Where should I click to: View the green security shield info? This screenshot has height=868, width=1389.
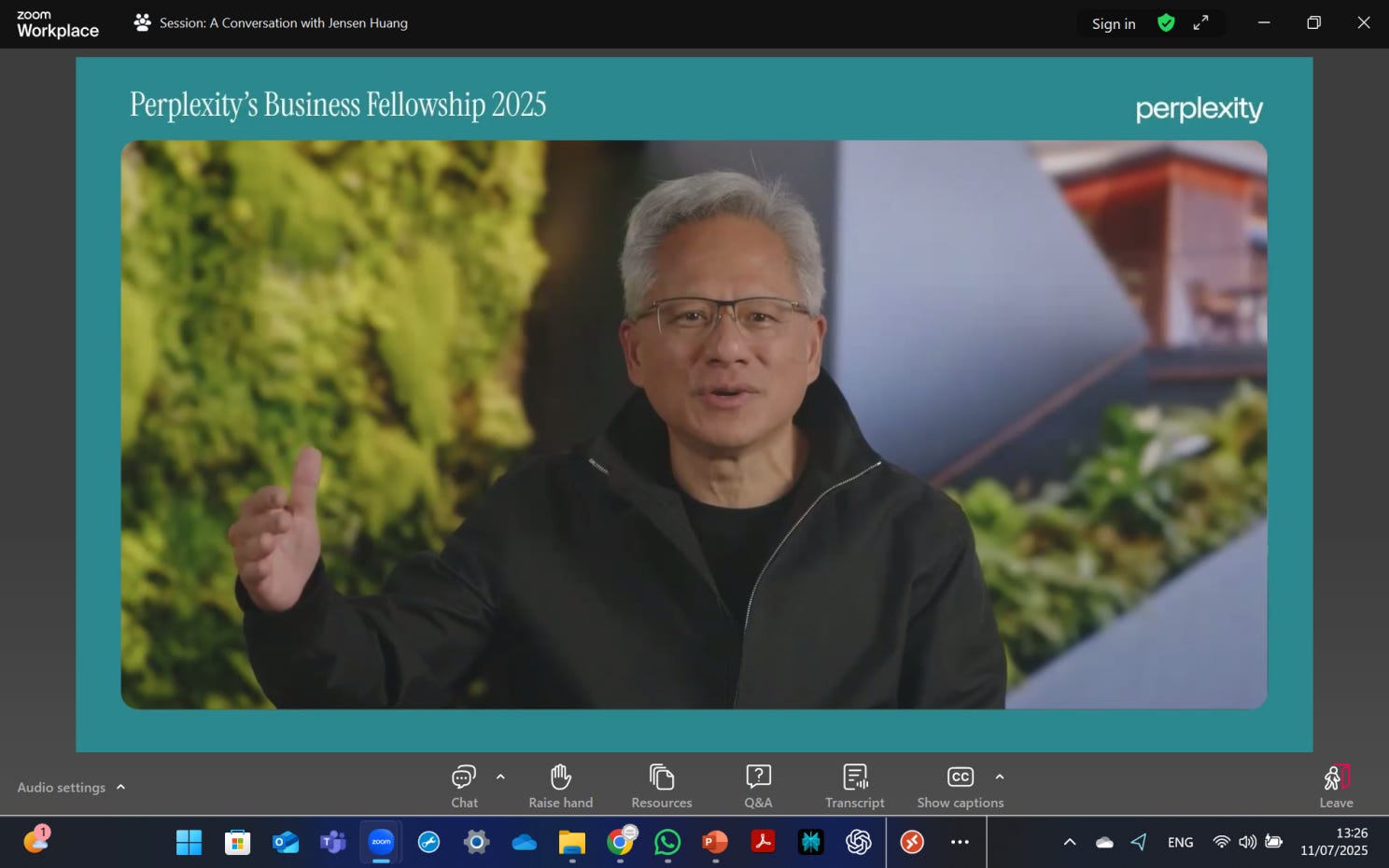(1166, 22)
